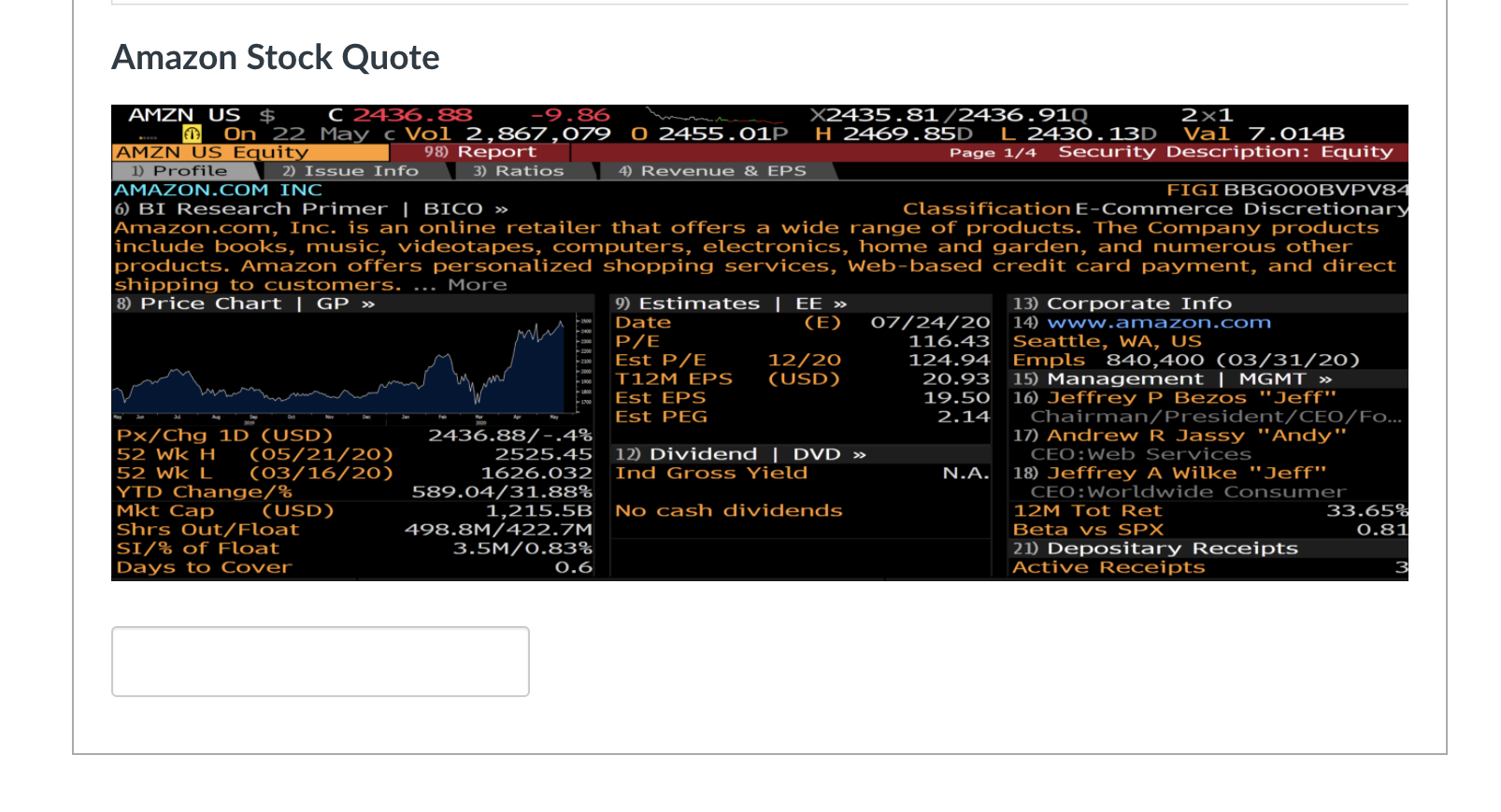
Task: Click the E-Commerce Discretionary classification
Action: click(1241, 209)
